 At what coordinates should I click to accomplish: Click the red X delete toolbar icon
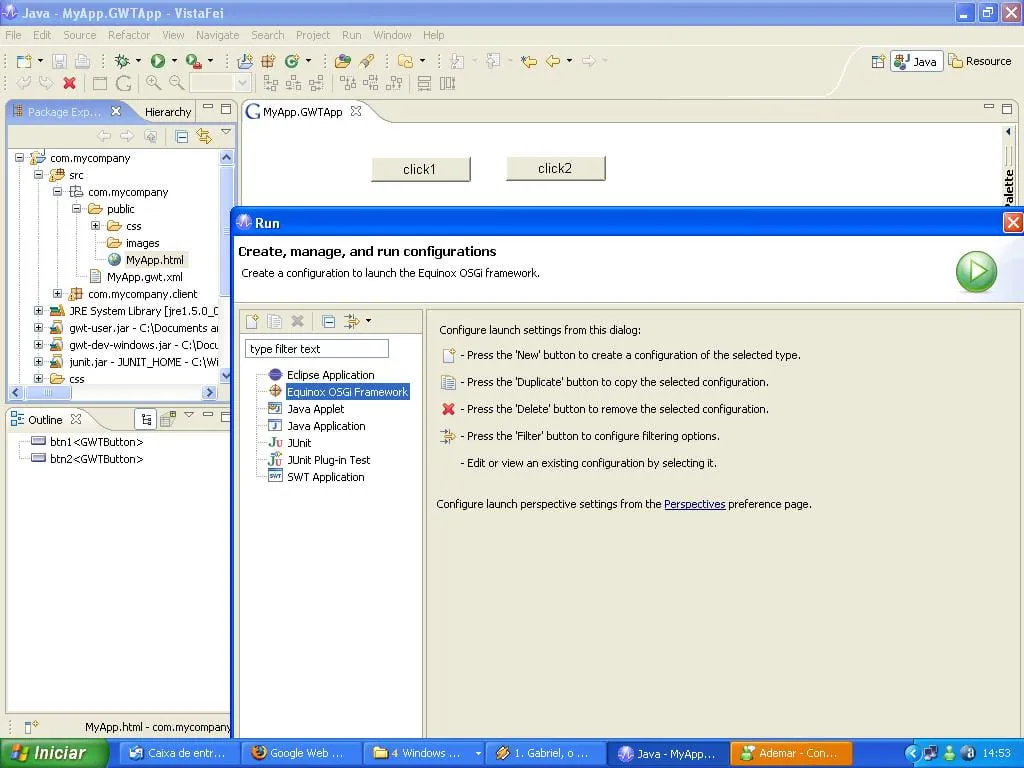[69, 83]
